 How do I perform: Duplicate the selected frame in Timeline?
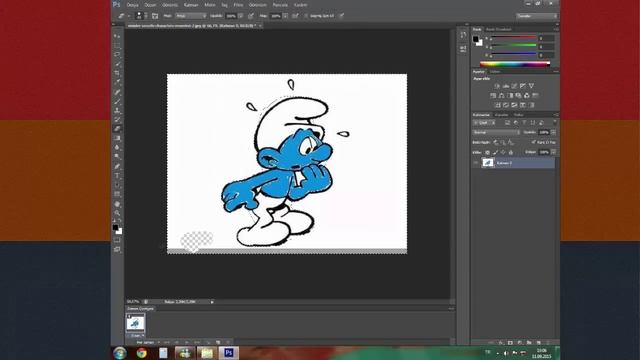[x=218, y=342]
